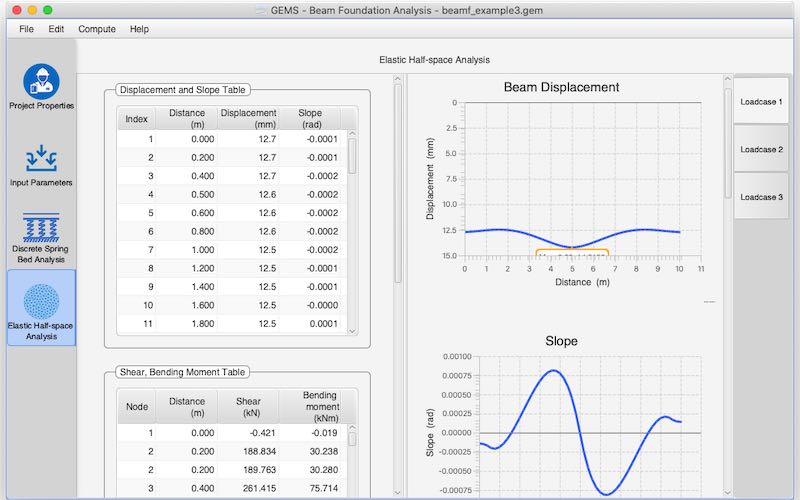Click the charts panel scrollbar thumb

tap(728, 143)
